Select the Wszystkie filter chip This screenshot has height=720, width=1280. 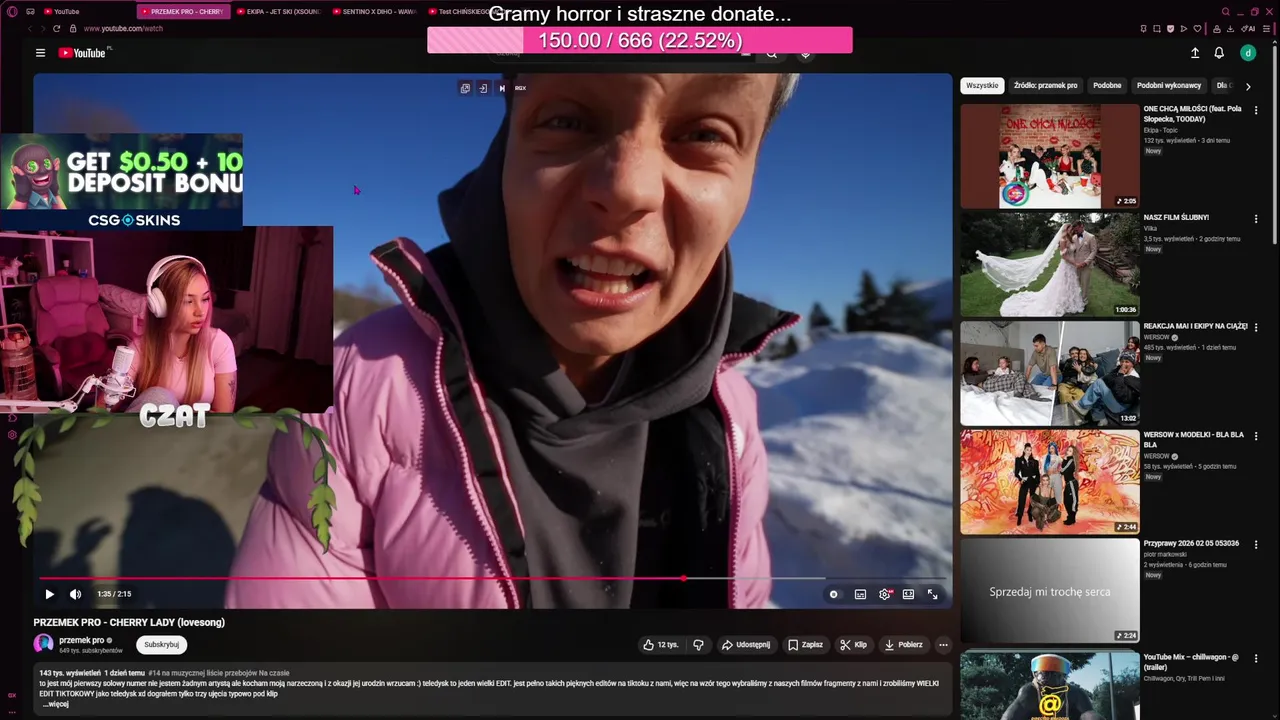(982, 86)
